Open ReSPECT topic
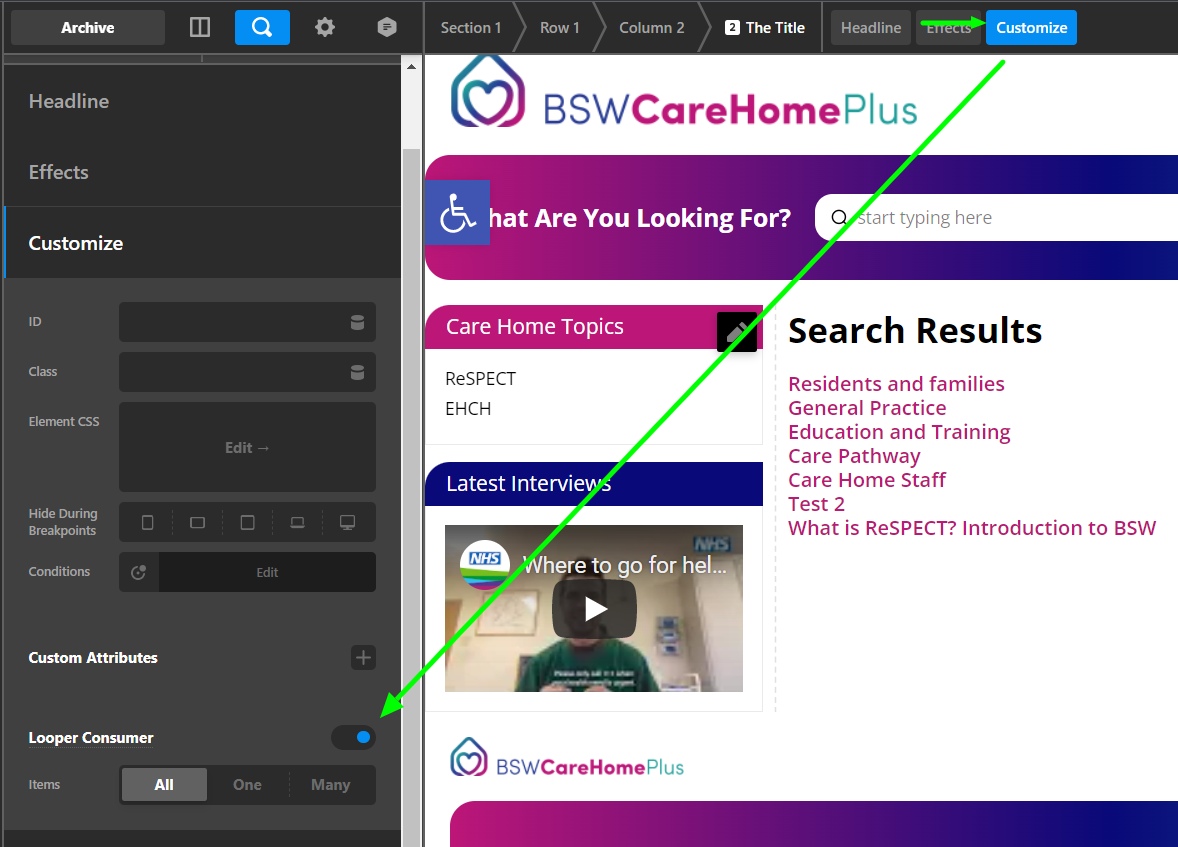Screen dimensions: 1178x847 pos(481,379)
